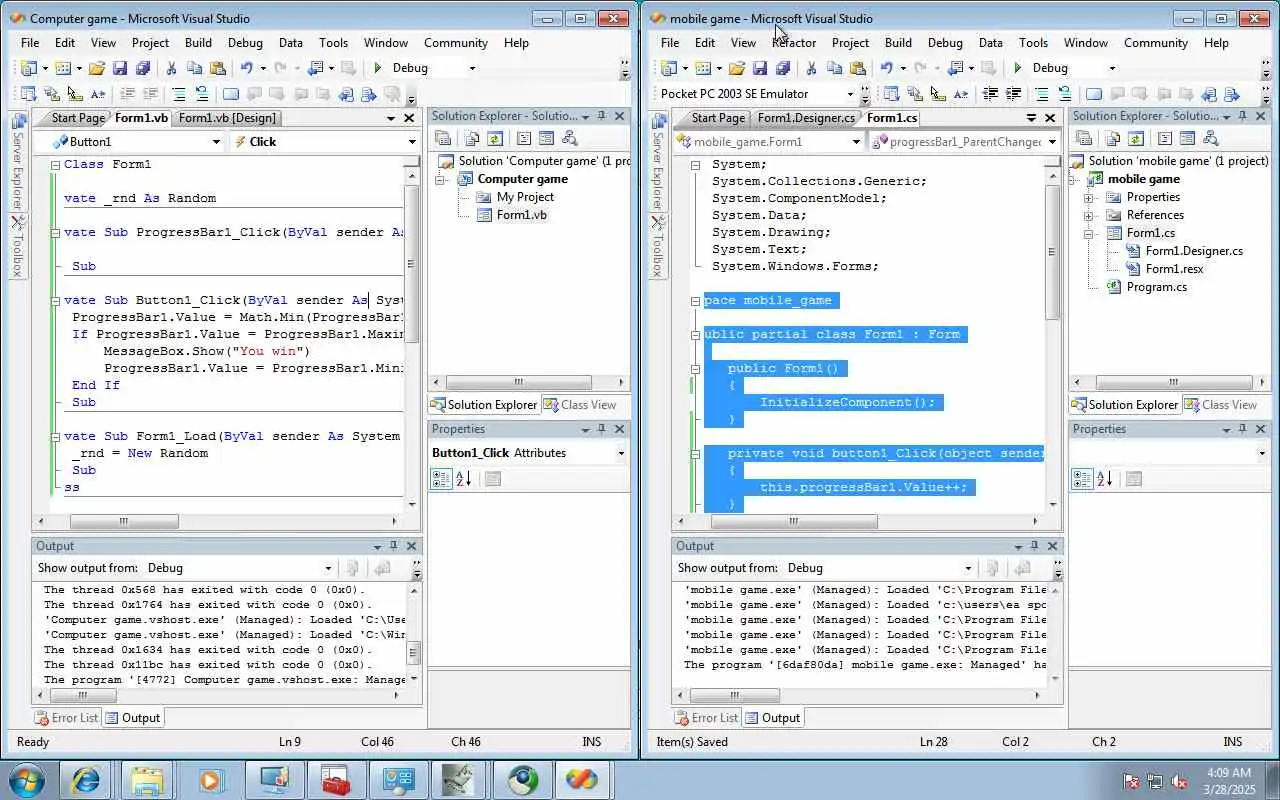Click Open File icon in mobile game window

pos(736,68)
